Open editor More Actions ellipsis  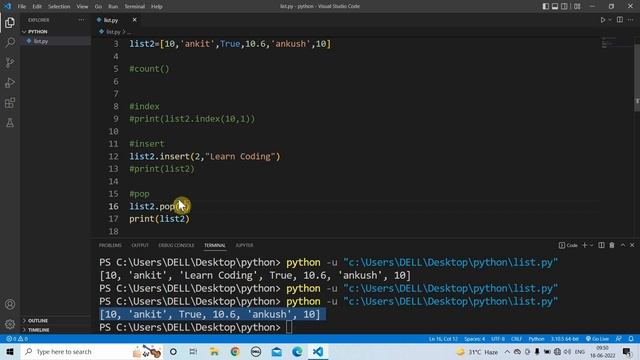tap(631, 20)
